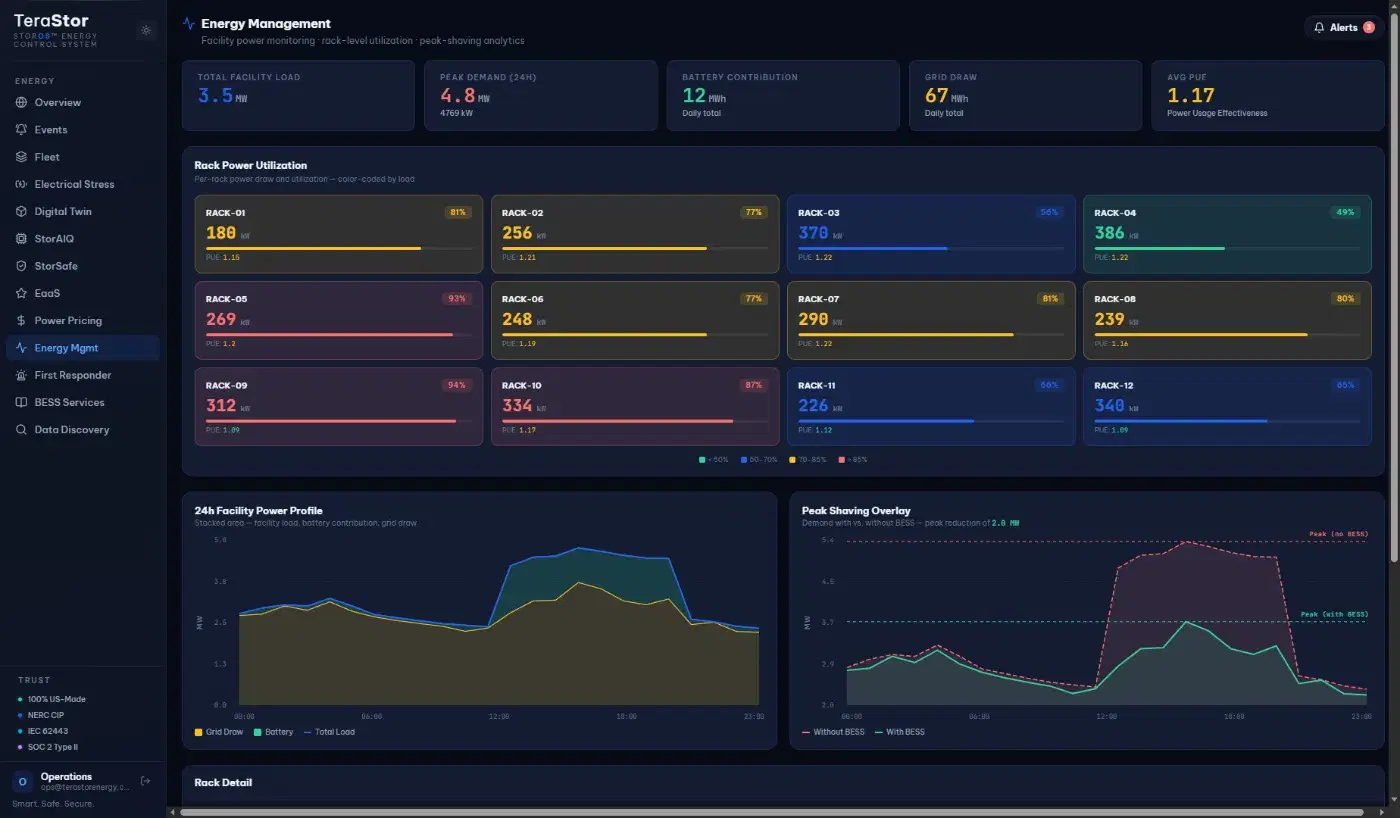Toggle the Without BESS legend series
The image size is (1400, 818).
click(833, 732)
